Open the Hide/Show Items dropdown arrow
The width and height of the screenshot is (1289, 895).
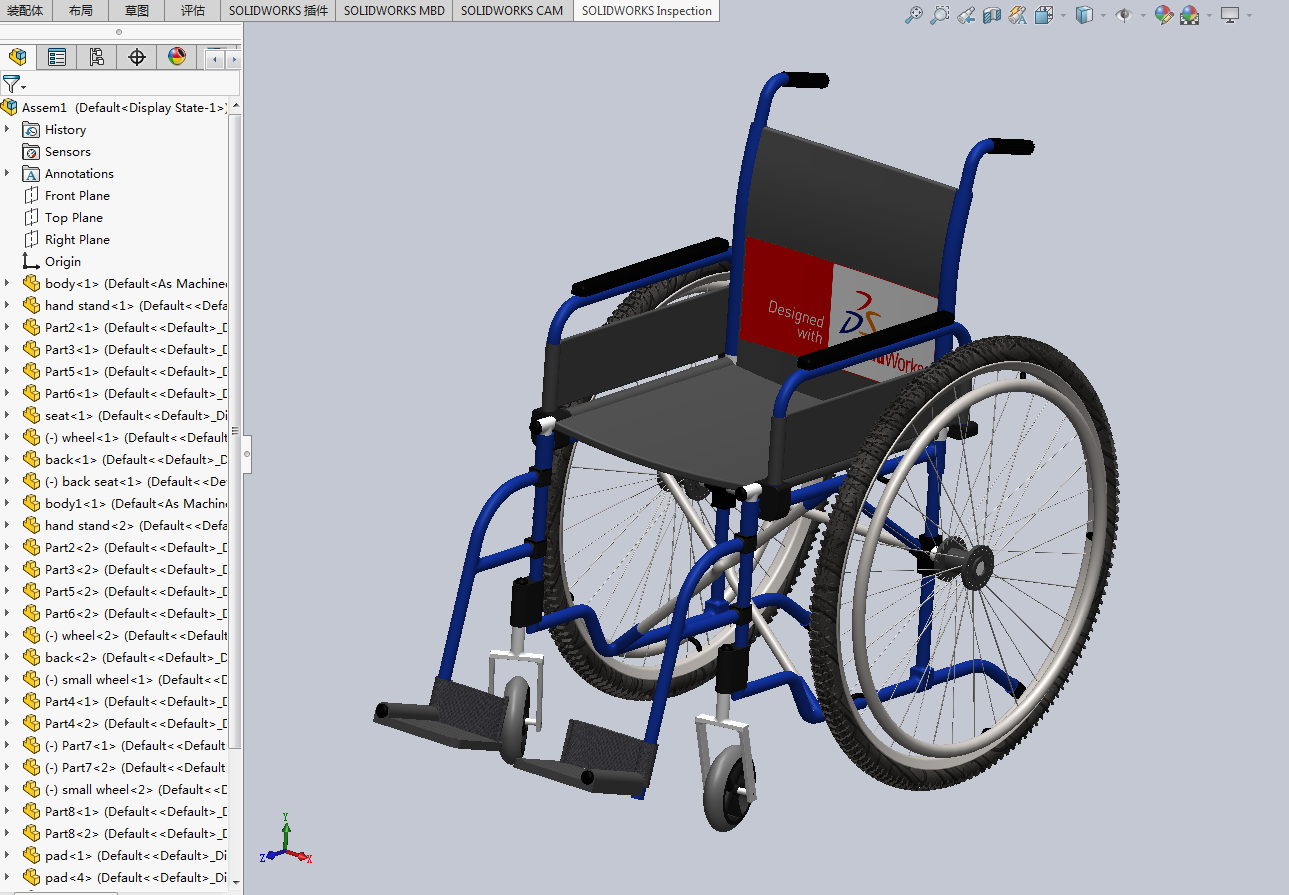pyautogui.click(x=1143, y=15)
